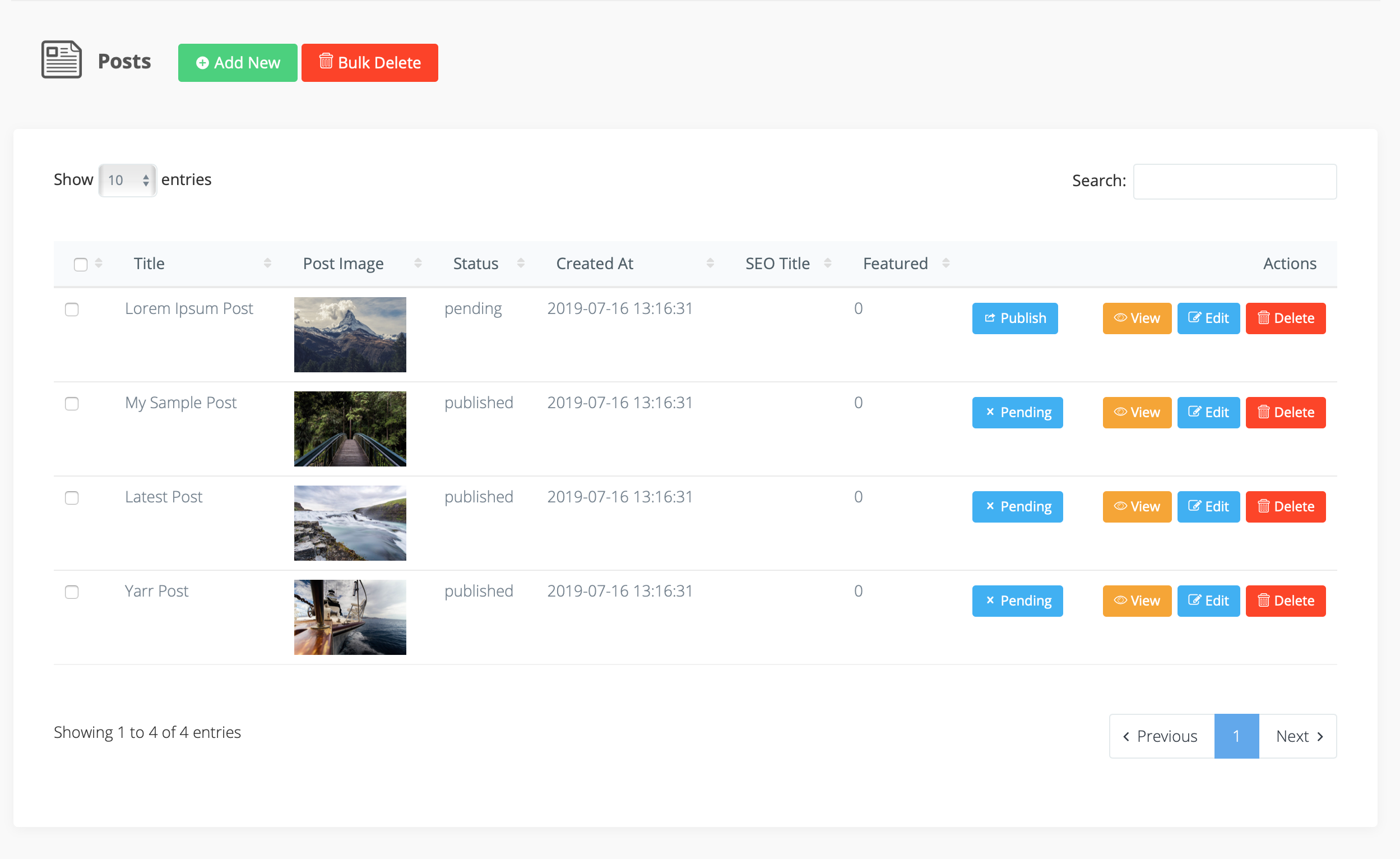Go to page 1 using pagination
The image size is (1400, 859).
[1236, 736]
